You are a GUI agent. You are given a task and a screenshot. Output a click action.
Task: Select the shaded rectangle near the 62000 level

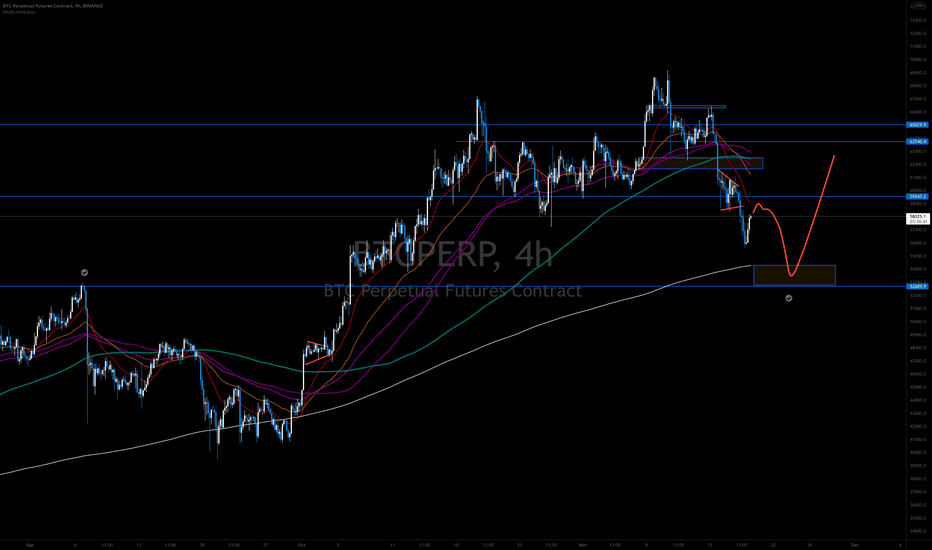pyautogui.click(x=703, y=163)
